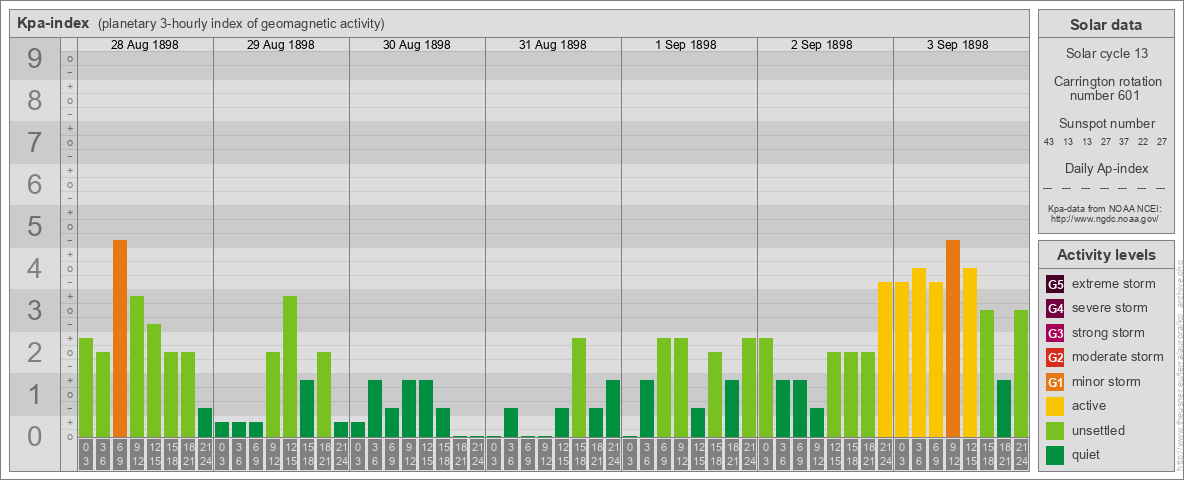This screenshot has width=1184, height=480.
Task: Click the large 9 on Kp scale
Action: pyautogui.click(x=35, y=59)
